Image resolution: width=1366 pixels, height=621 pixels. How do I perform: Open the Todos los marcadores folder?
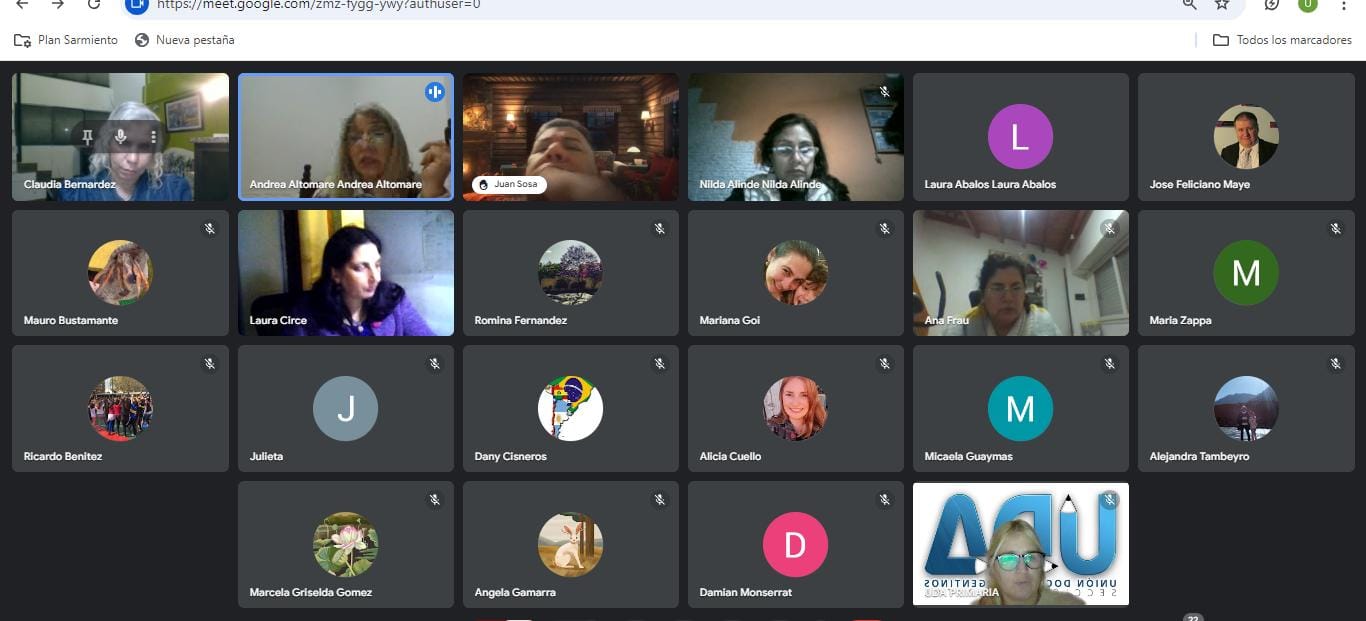click(x=1282, y=40)
